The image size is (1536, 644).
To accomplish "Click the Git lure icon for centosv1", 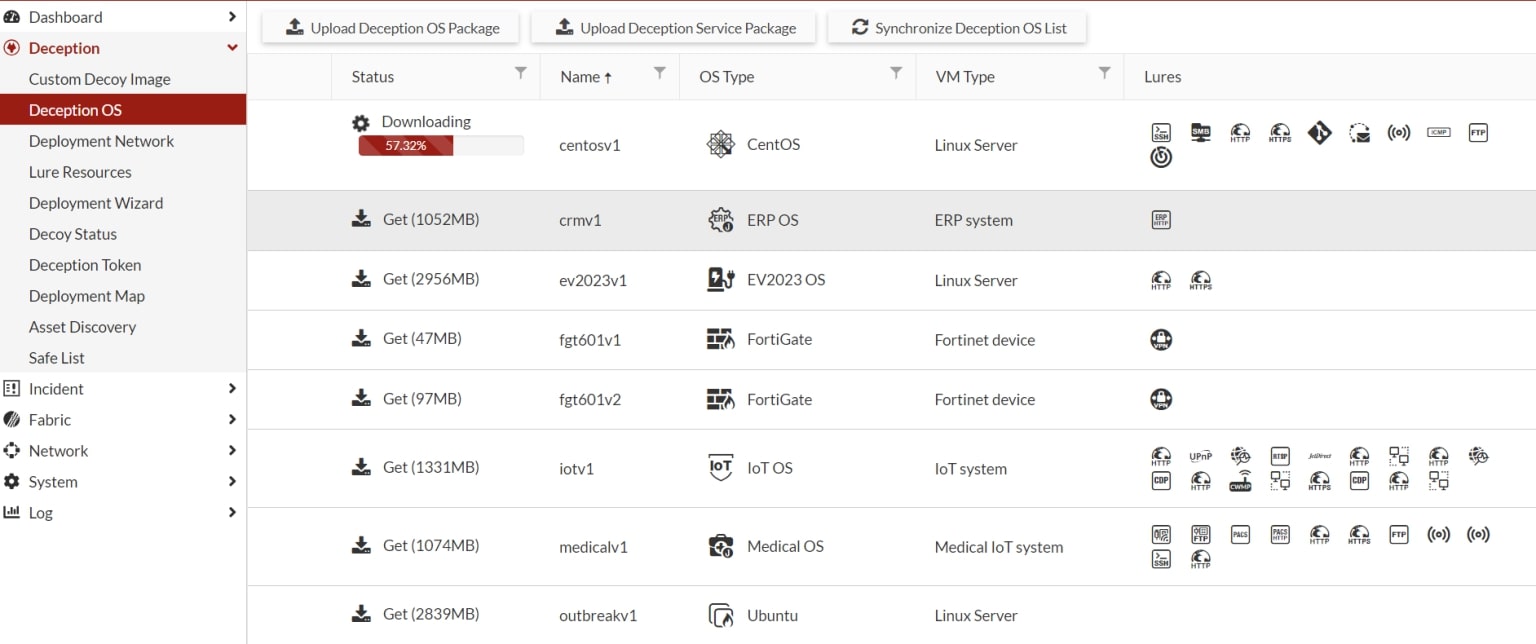I will click(x=1319, y=132).
